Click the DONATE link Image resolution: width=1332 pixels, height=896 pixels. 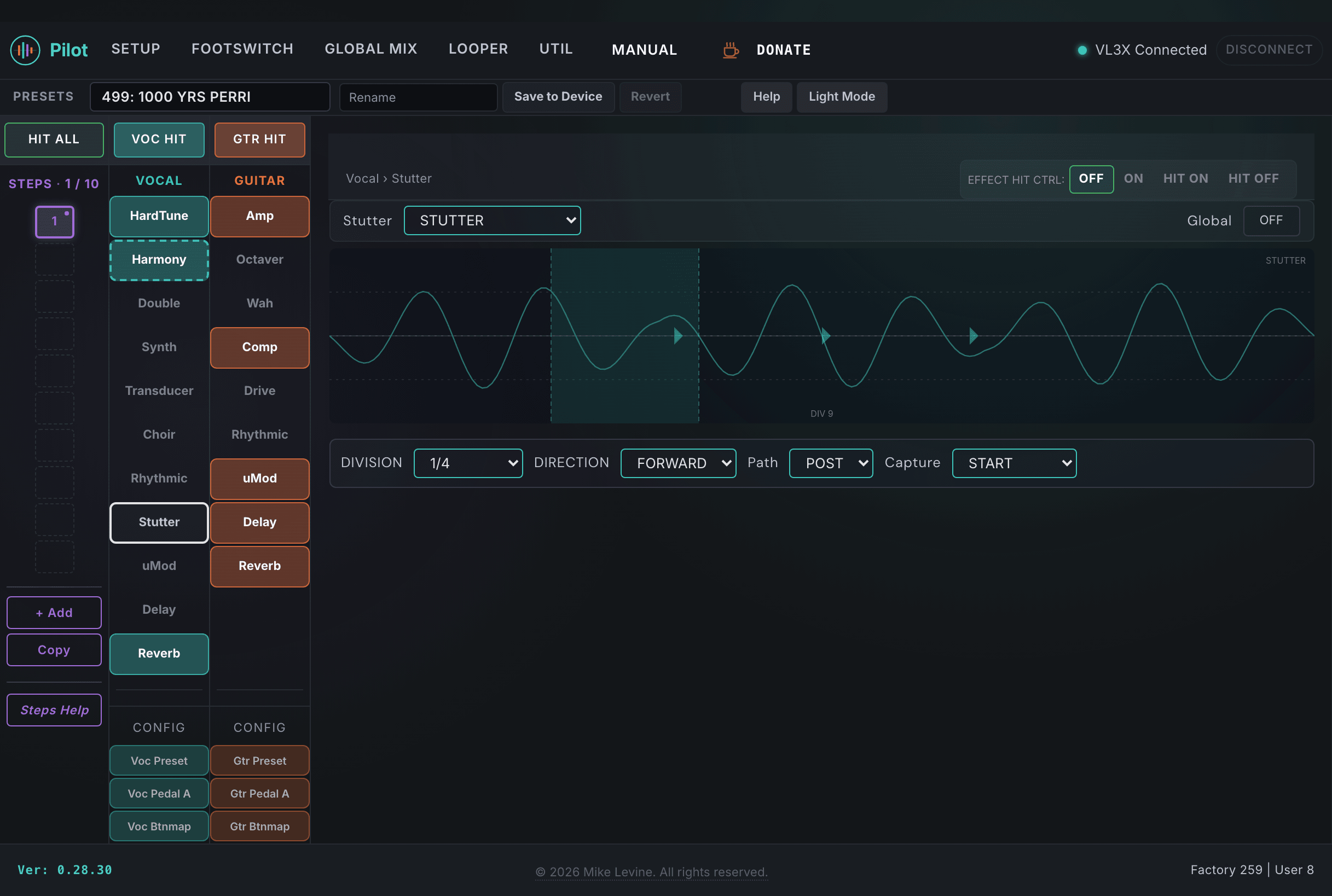pyautogui.click(x=783, y=50)
